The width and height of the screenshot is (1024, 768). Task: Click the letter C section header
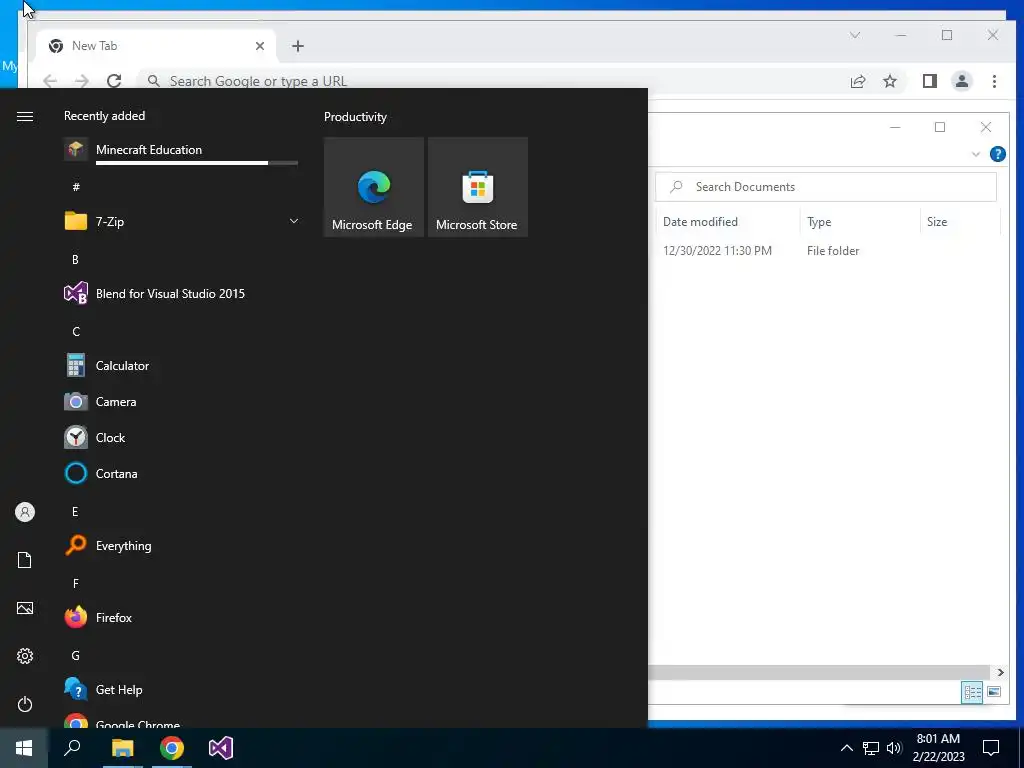coord(76,332)
